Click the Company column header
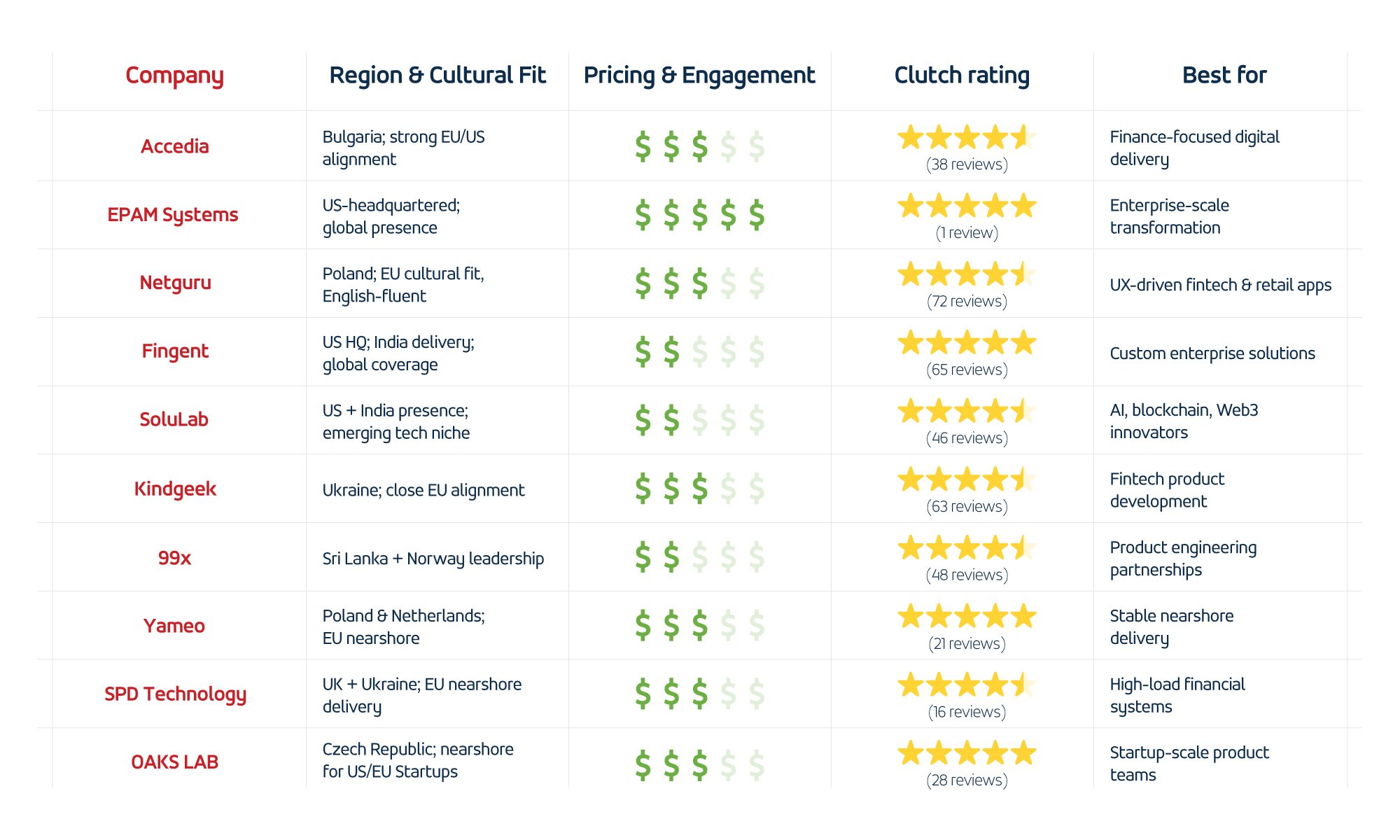The image size is (1400, 840). [174, 76]
